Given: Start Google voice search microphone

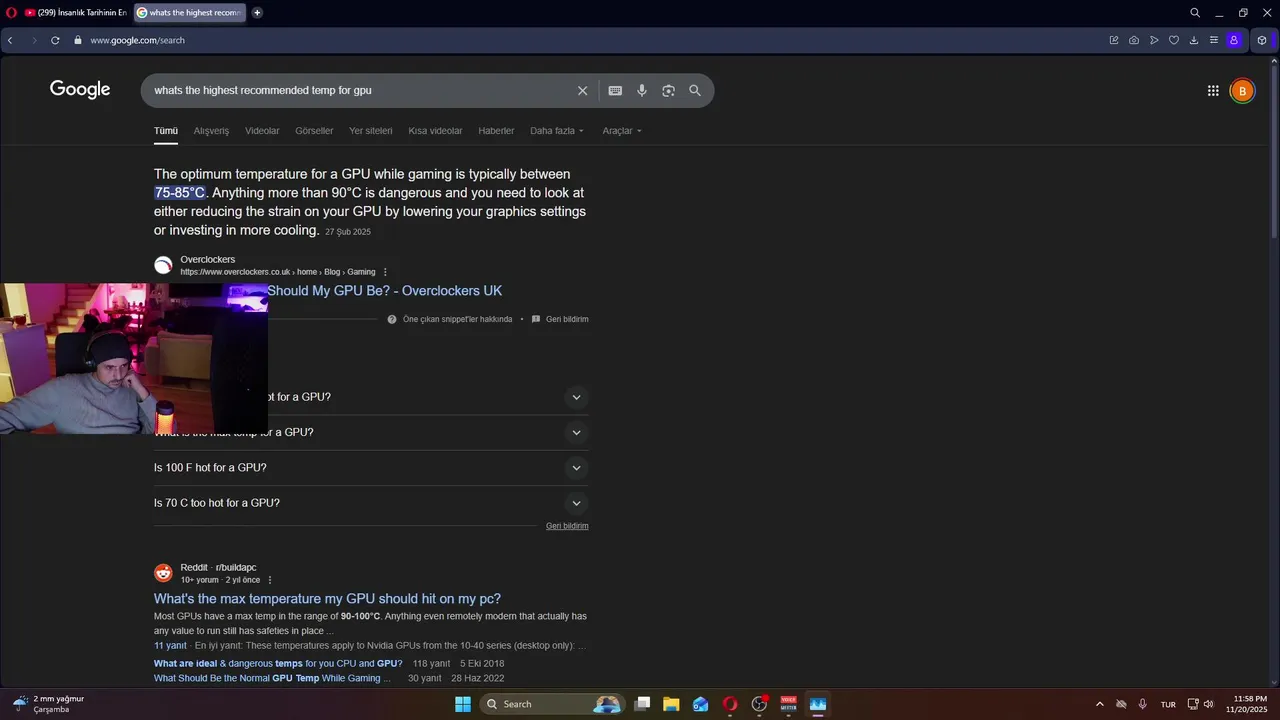Looking at the screenshot, I should [x=642, y=90].
